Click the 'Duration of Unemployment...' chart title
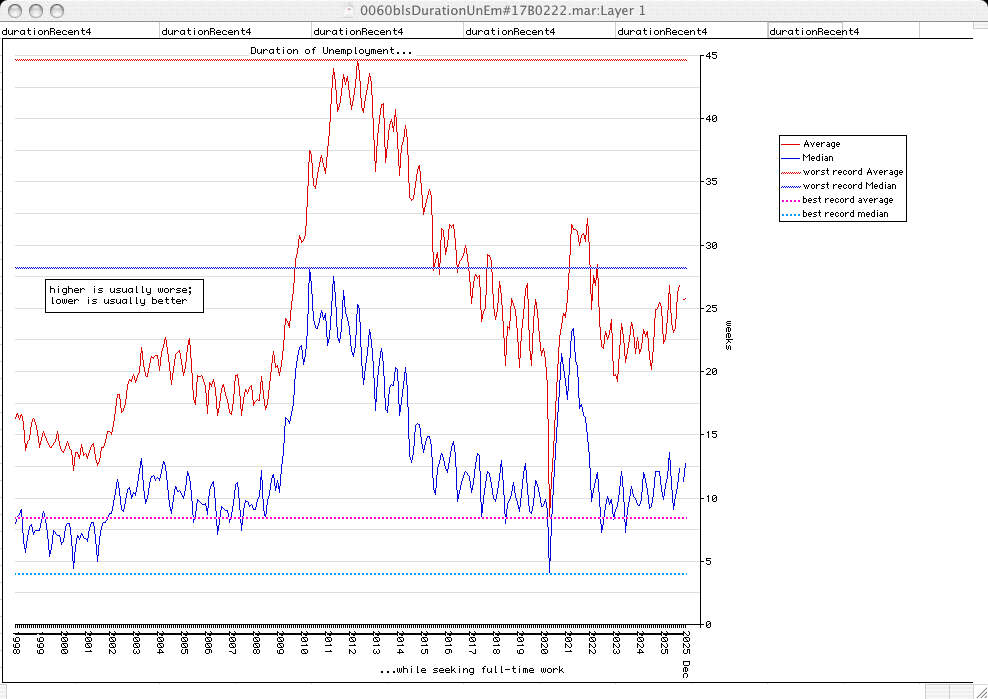988x699 pixels. click(330, 50)
